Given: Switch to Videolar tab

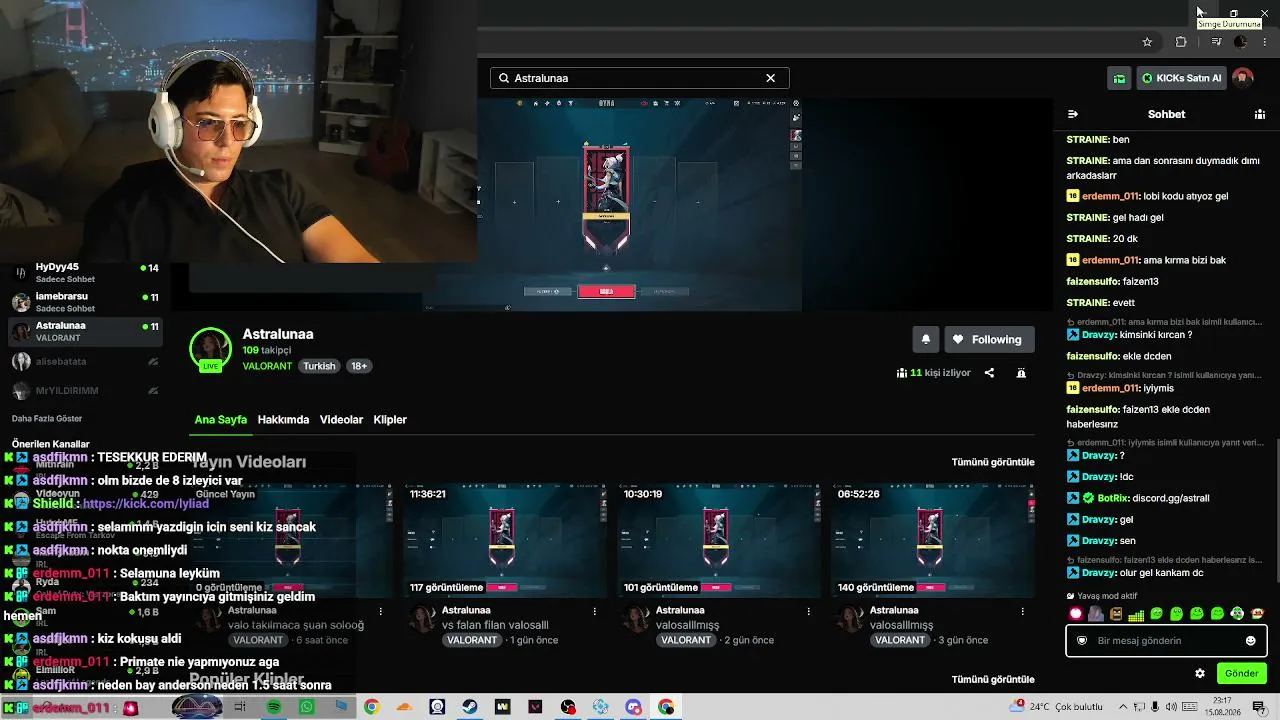Looking at the screenshot, I should (x=341, y=420).
